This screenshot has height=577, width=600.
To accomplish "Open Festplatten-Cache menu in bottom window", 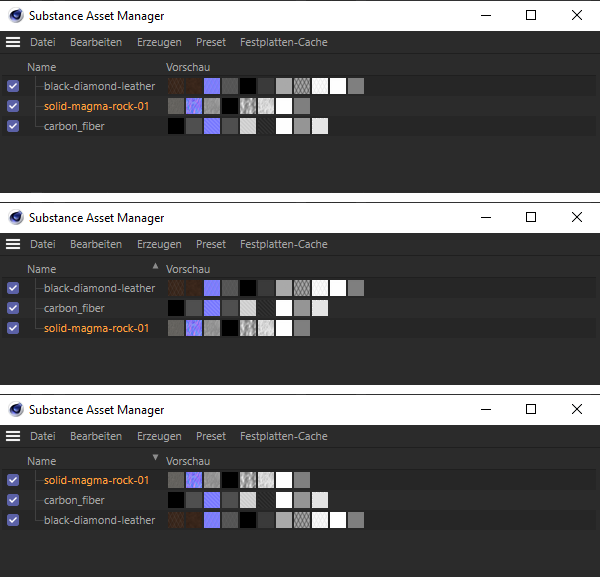I will click(284, 436).
